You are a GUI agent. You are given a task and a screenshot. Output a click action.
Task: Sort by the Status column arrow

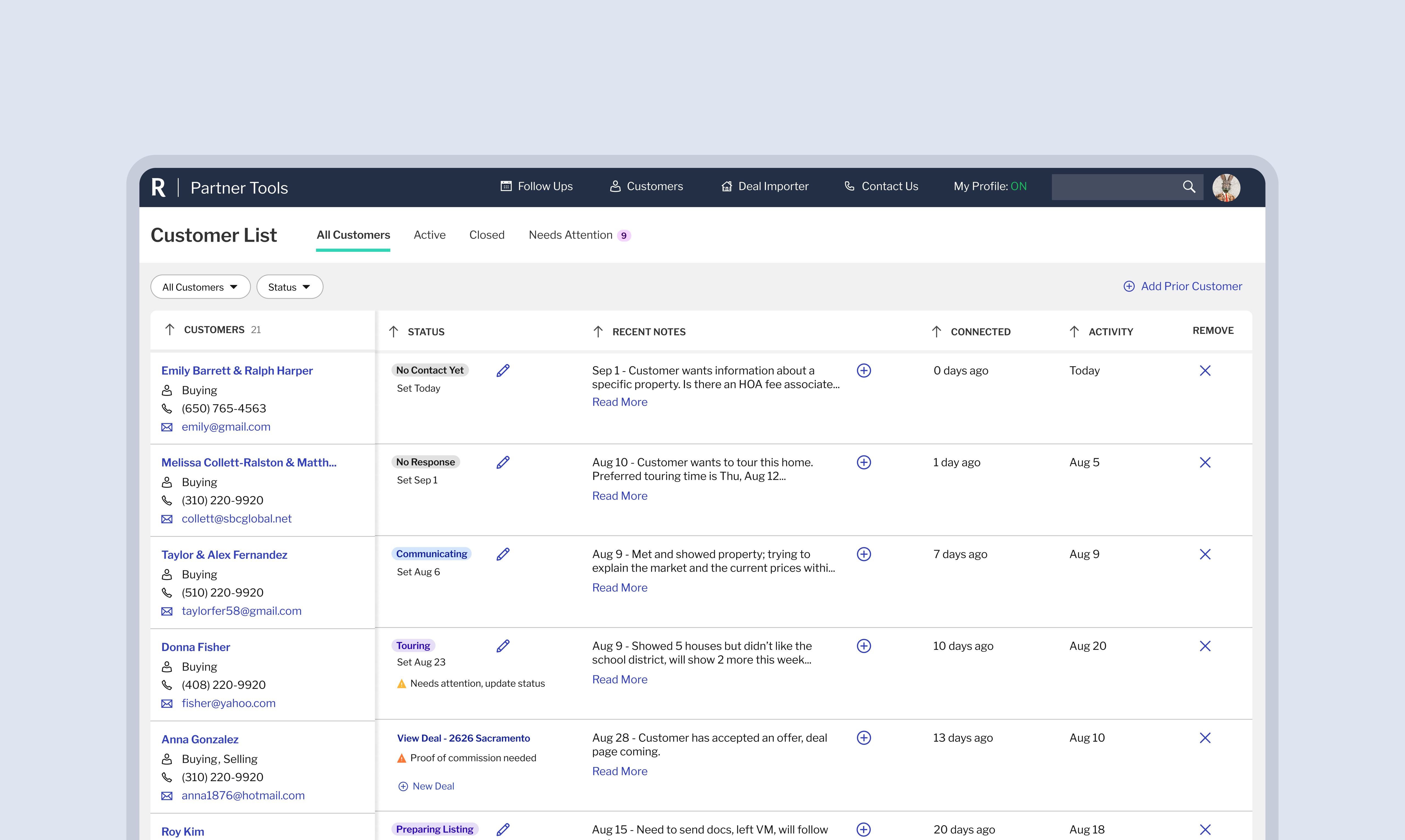pos(394,332)
